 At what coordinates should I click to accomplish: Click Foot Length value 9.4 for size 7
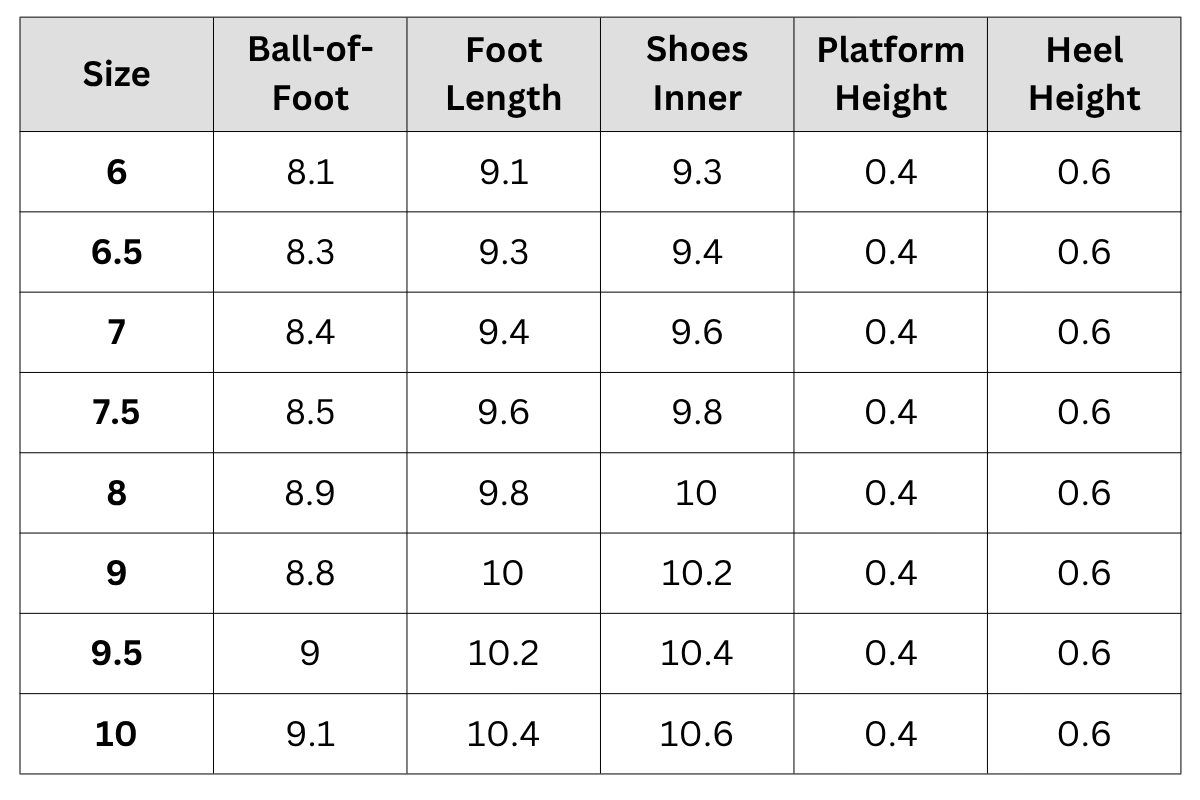point(503,332)
